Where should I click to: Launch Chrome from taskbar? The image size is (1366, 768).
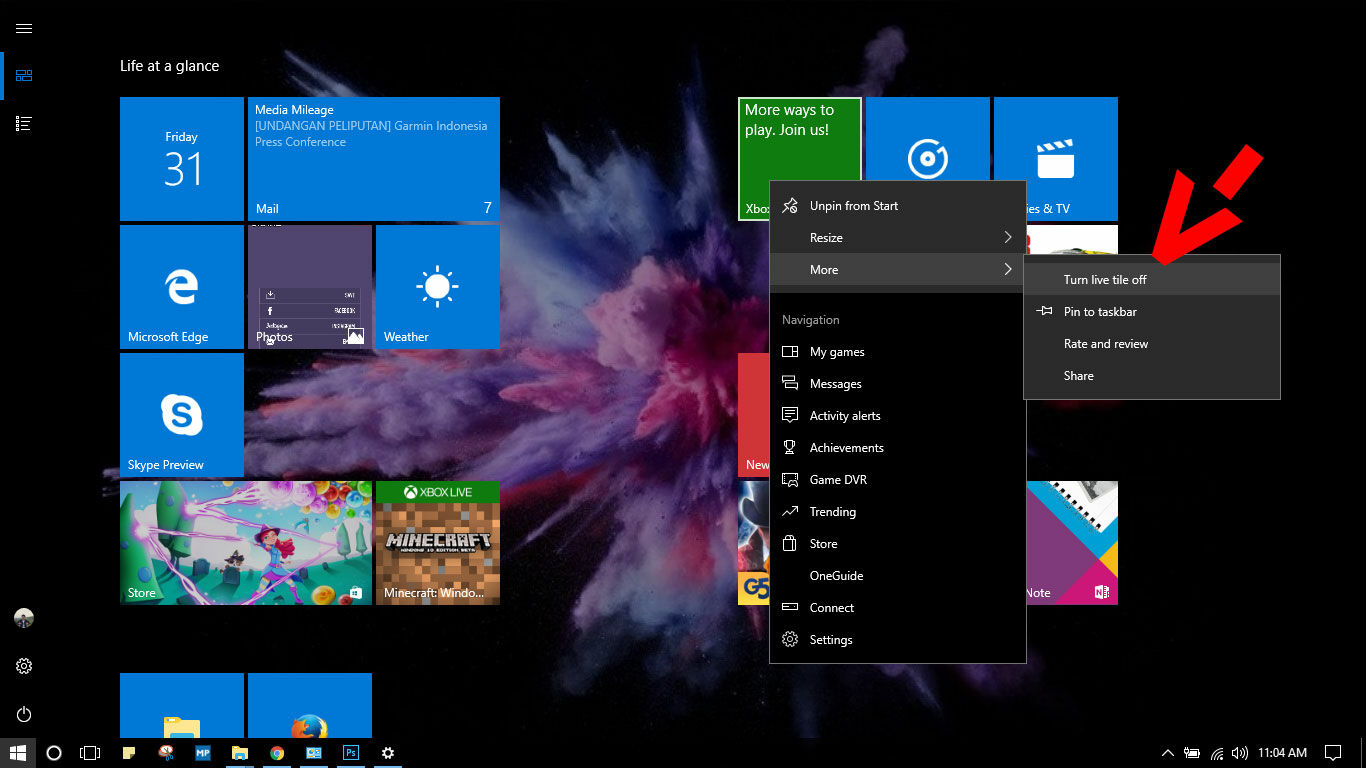[x=277, y=753]
